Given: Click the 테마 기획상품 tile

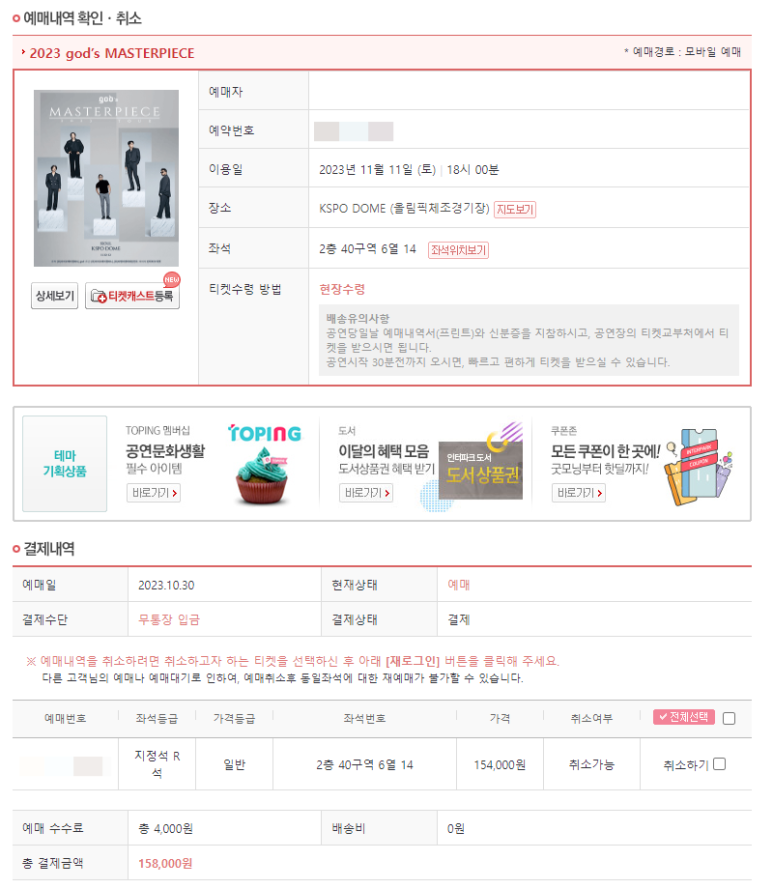Looking at the screenshot, I should click(x=65, y=464).
